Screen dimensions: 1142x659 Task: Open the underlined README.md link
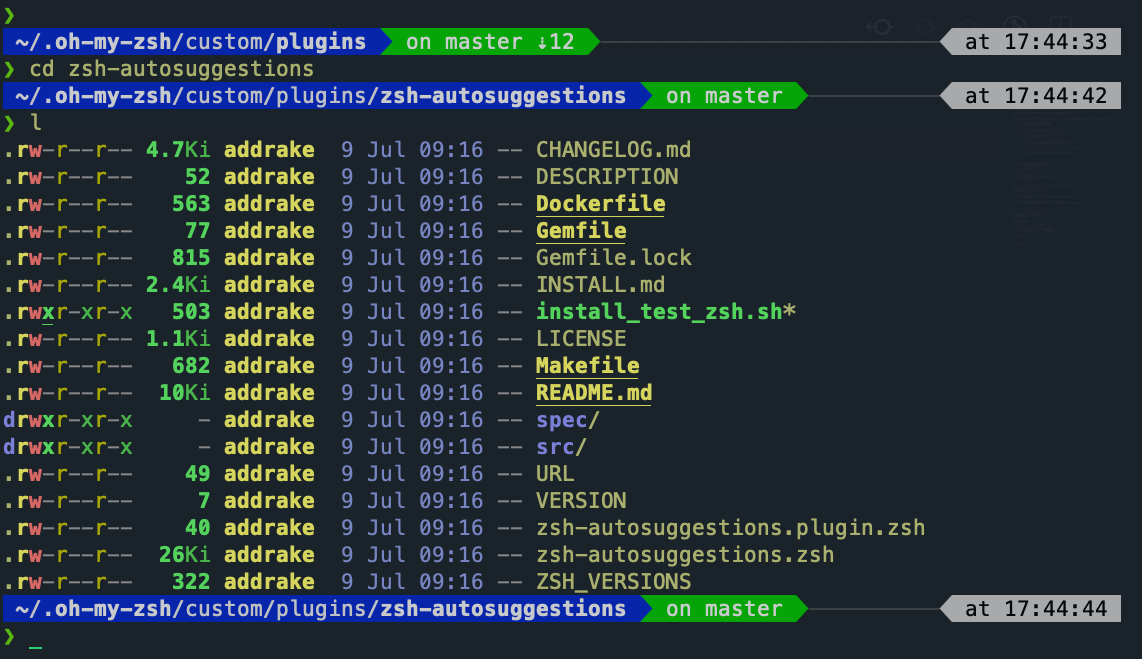point(593,392)
